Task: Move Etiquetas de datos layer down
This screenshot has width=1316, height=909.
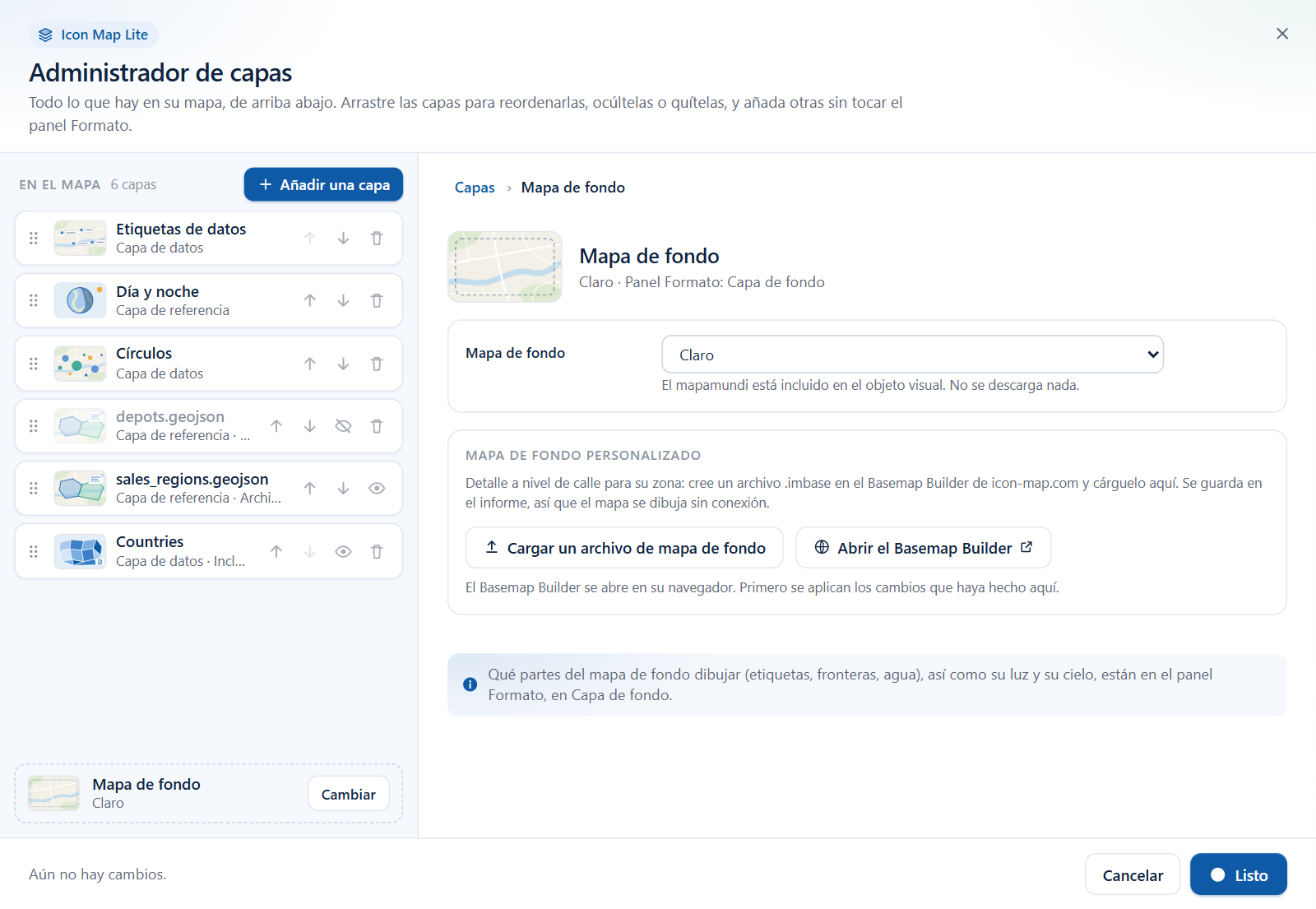Action: (x=343, y=239)
